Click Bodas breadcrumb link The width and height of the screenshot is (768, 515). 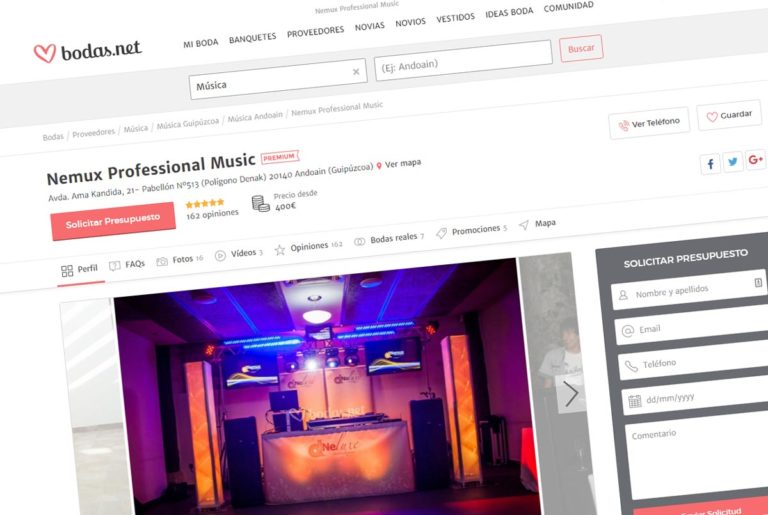coord(53,137)
